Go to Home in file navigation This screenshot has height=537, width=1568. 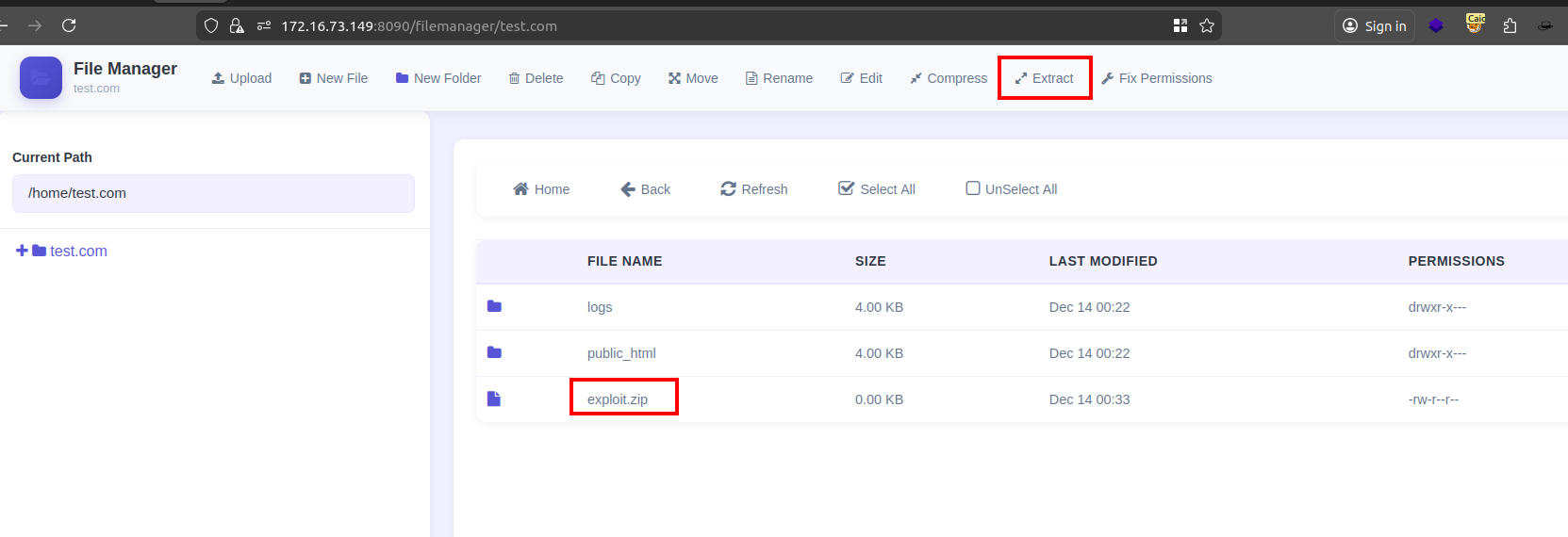pyautogui.click(x=541, y=189)
